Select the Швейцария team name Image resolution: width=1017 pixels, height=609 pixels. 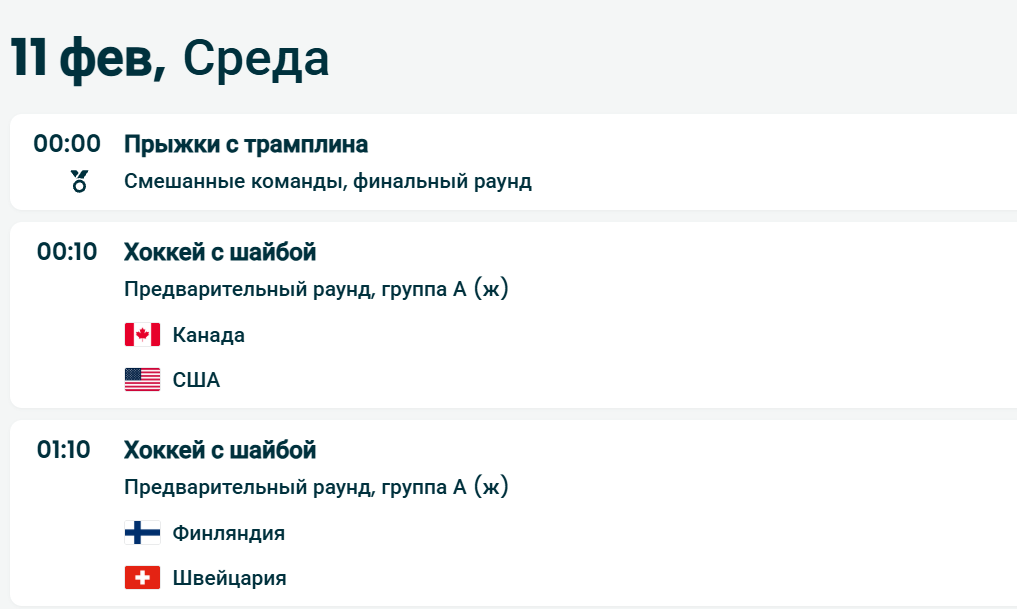229,578
